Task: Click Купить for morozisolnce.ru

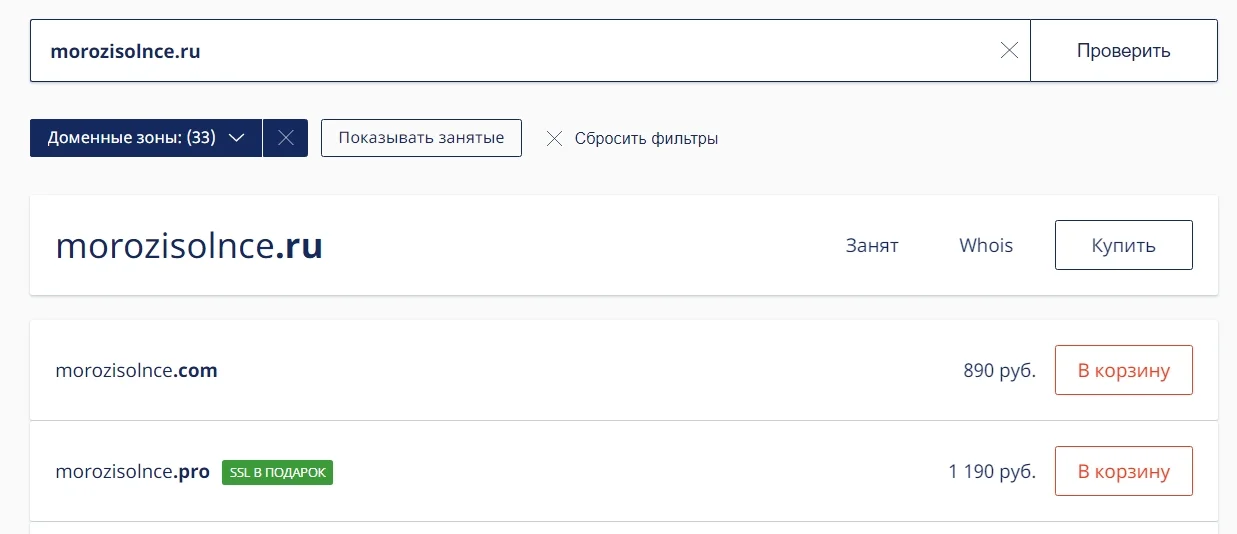Action: coord(1123,245)
